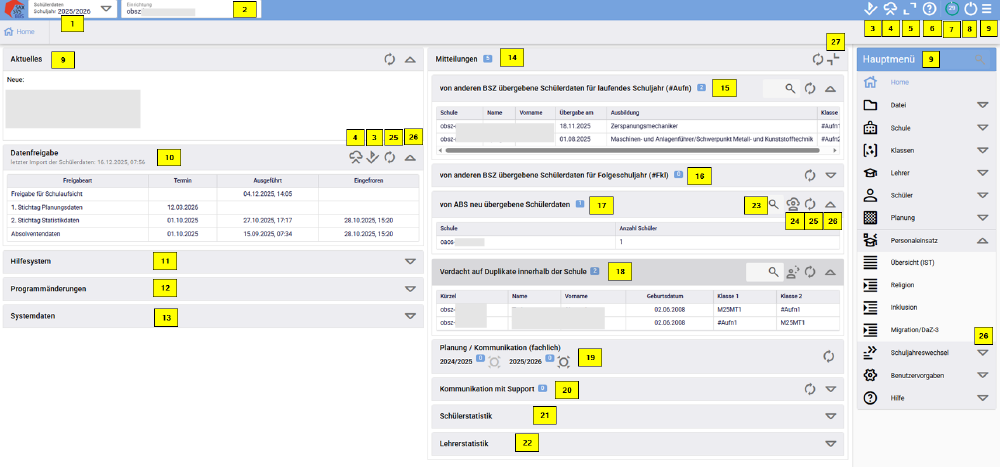Open the Schuljahr 2025/2026 dropdown

(106, 9)
